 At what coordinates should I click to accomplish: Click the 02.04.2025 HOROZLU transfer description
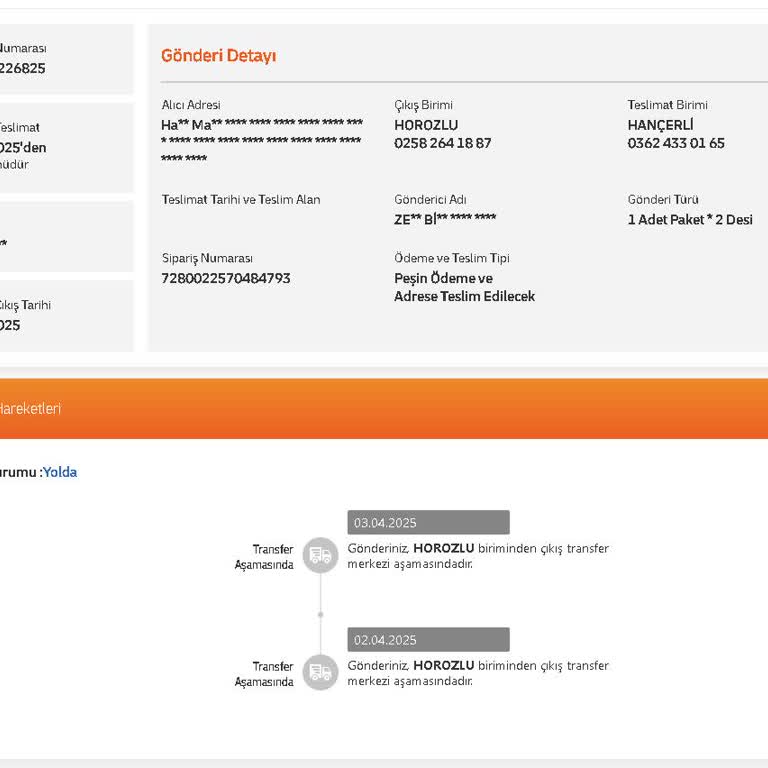pos(478,673)
